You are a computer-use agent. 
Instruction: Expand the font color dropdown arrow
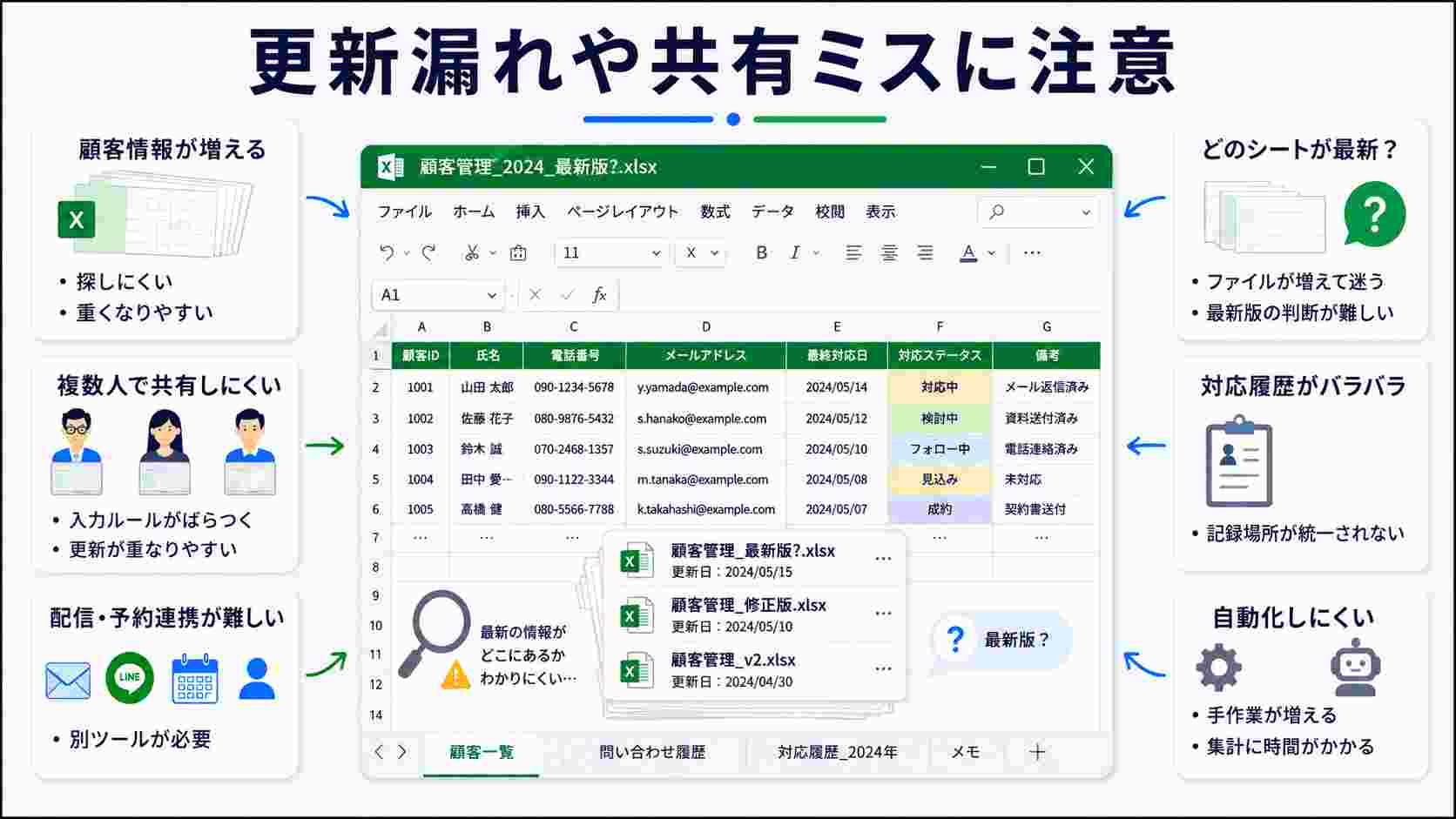tap(991, 253)
